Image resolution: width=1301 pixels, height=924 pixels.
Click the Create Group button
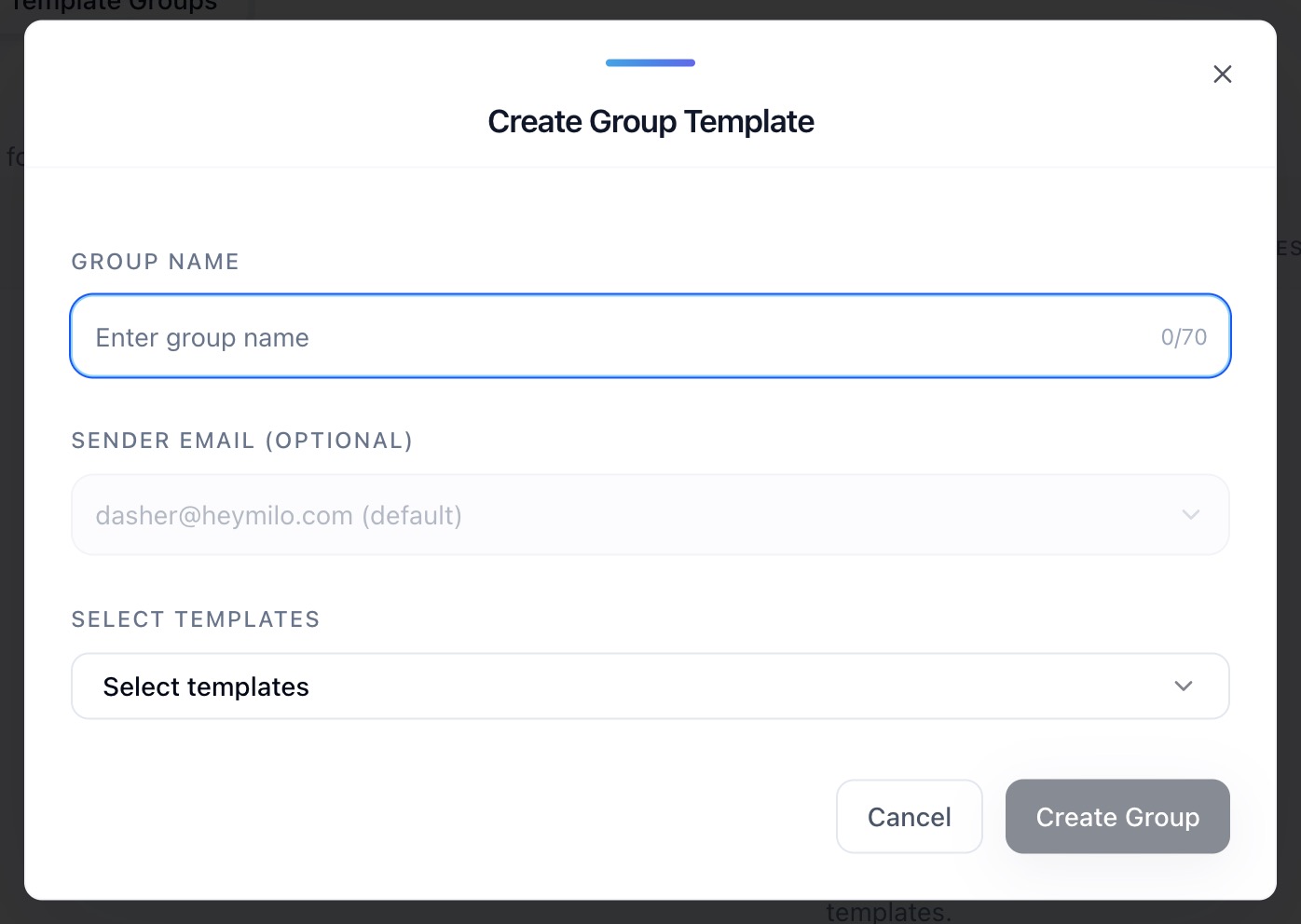pos(1116,817)
